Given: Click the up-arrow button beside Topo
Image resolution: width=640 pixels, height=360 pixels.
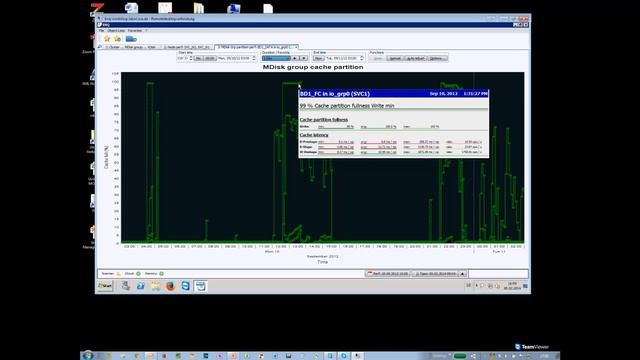Looking at the screenshot, I should [462, 274].
